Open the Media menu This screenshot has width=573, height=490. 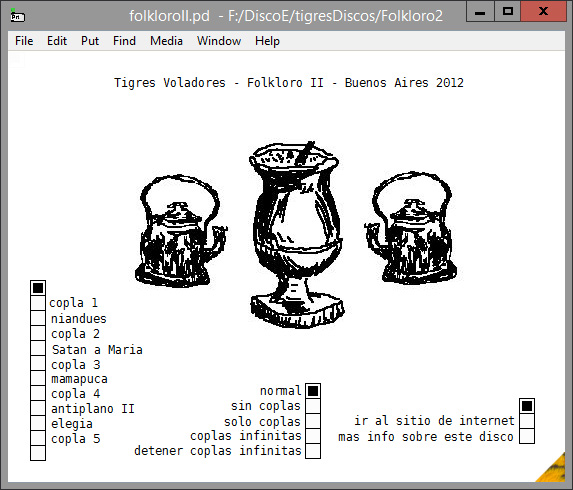(x=166, y=41)
